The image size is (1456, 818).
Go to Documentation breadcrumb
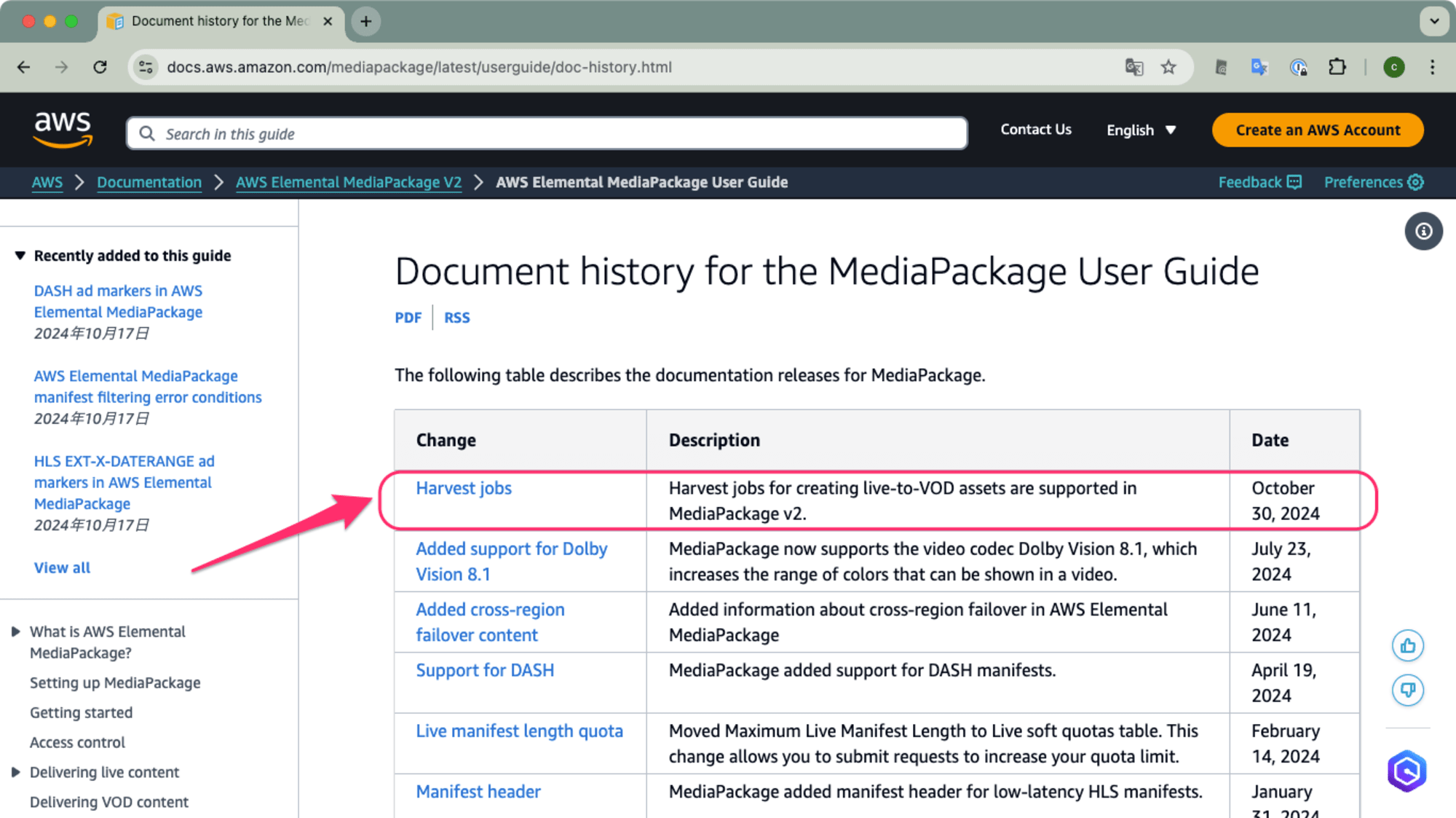point(149,182)
